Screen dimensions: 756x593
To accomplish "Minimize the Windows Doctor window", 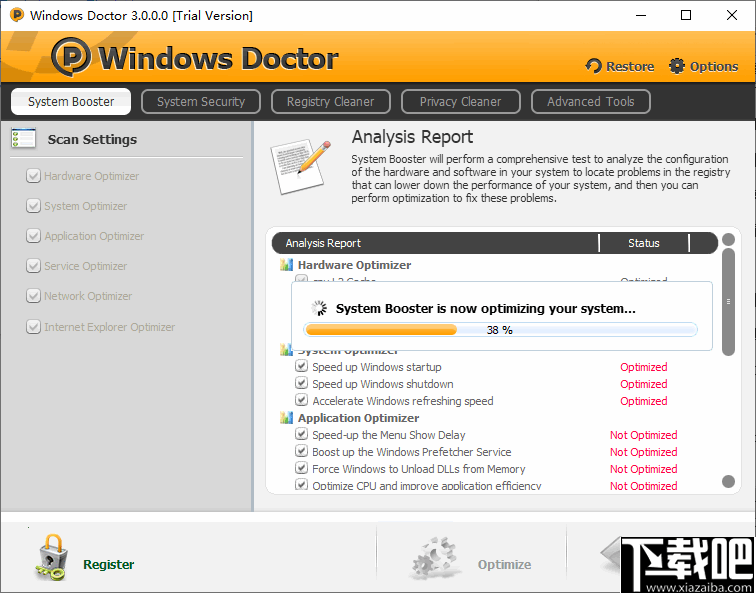I will click(641, 15).
